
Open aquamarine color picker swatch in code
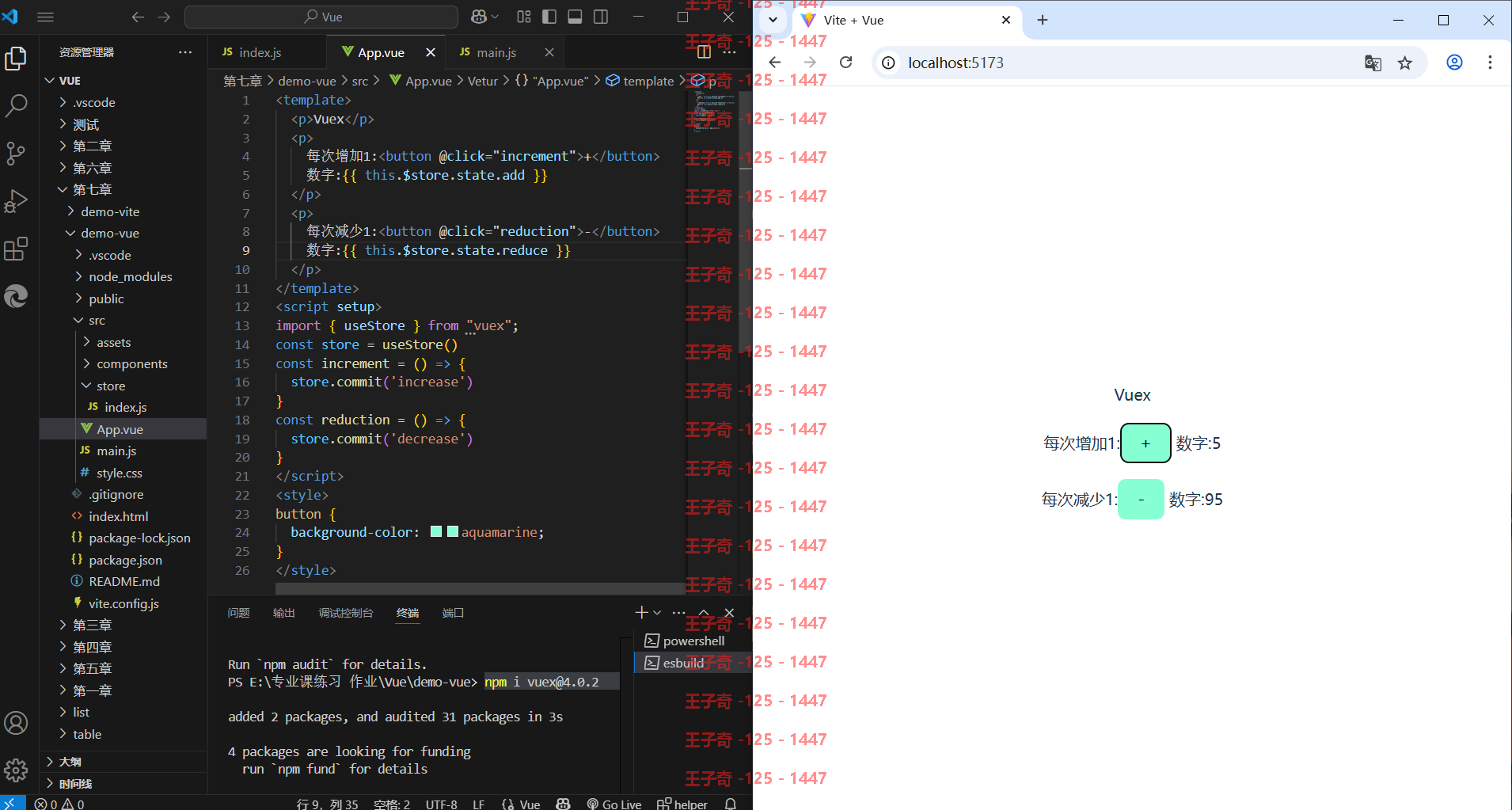(x=453, y=532)
